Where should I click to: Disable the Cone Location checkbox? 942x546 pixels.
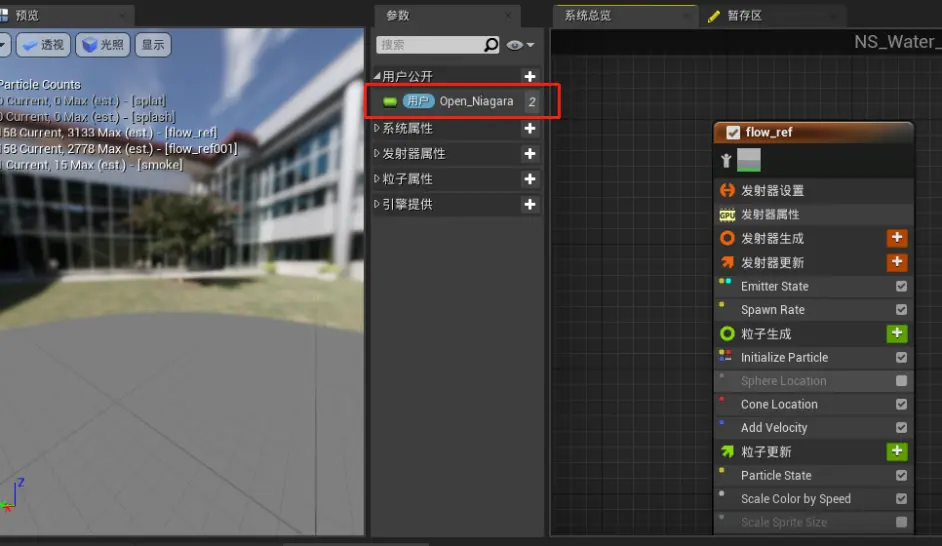[x=901, y=404]
